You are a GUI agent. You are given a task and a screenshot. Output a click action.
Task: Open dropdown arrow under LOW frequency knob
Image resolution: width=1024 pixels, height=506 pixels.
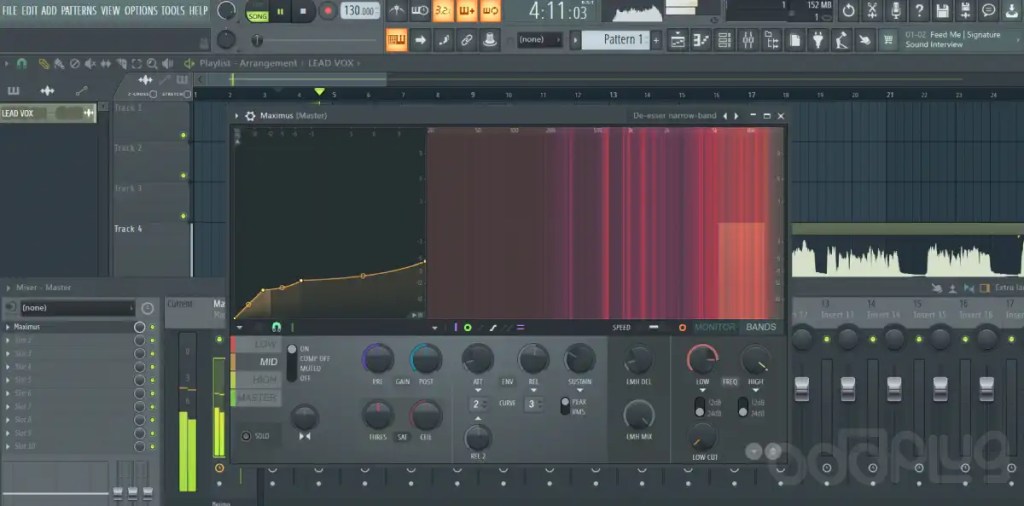[703, 390]
